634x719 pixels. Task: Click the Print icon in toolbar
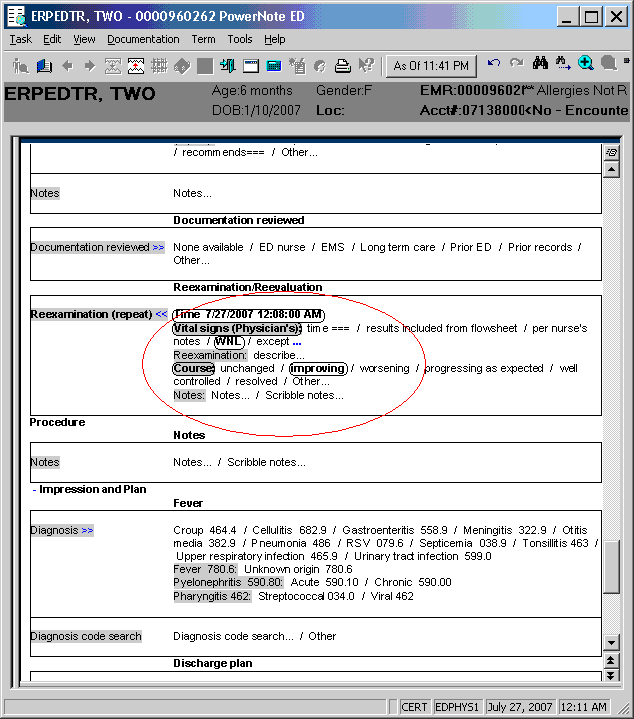pos(342,66)
